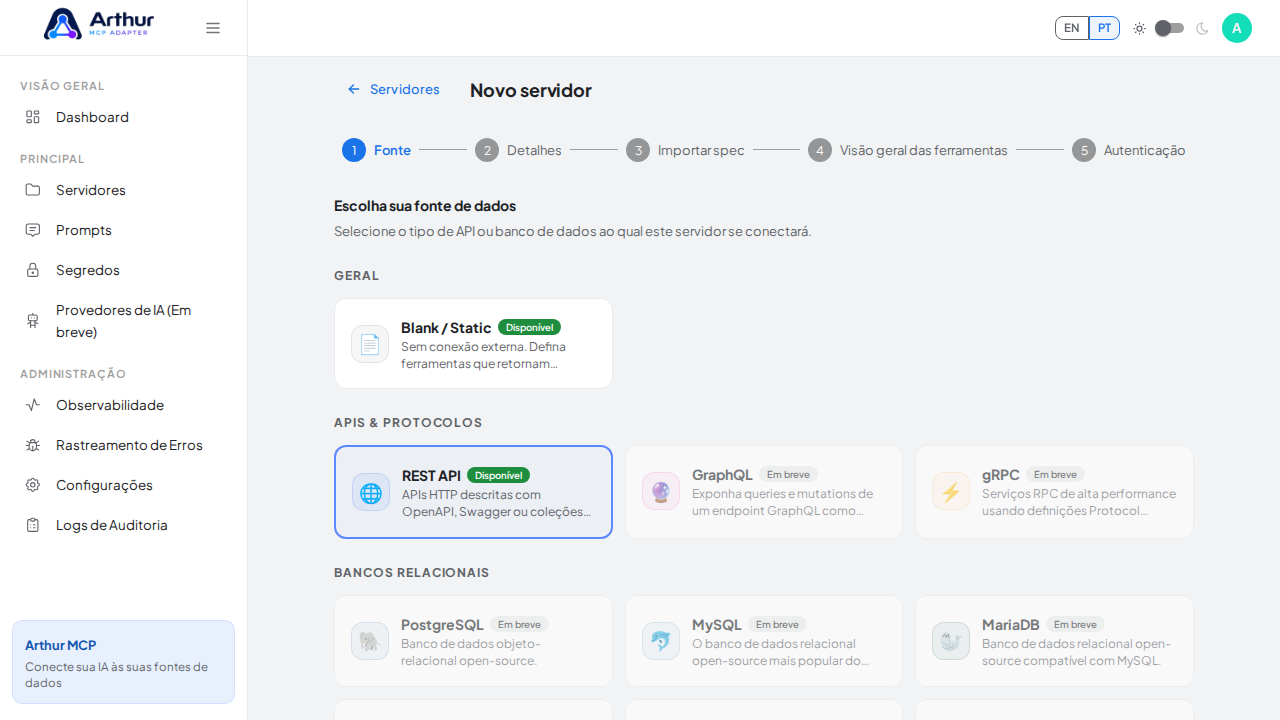Image resolution: width=1280 pixels, height=720 pixels.
Task: Click step 2 Detalhes
Action: (x=518, y=150)
